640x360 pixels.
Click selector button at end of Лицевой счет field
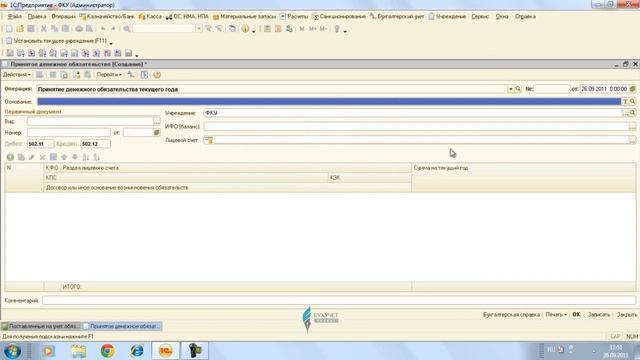(x=632, y=140)
